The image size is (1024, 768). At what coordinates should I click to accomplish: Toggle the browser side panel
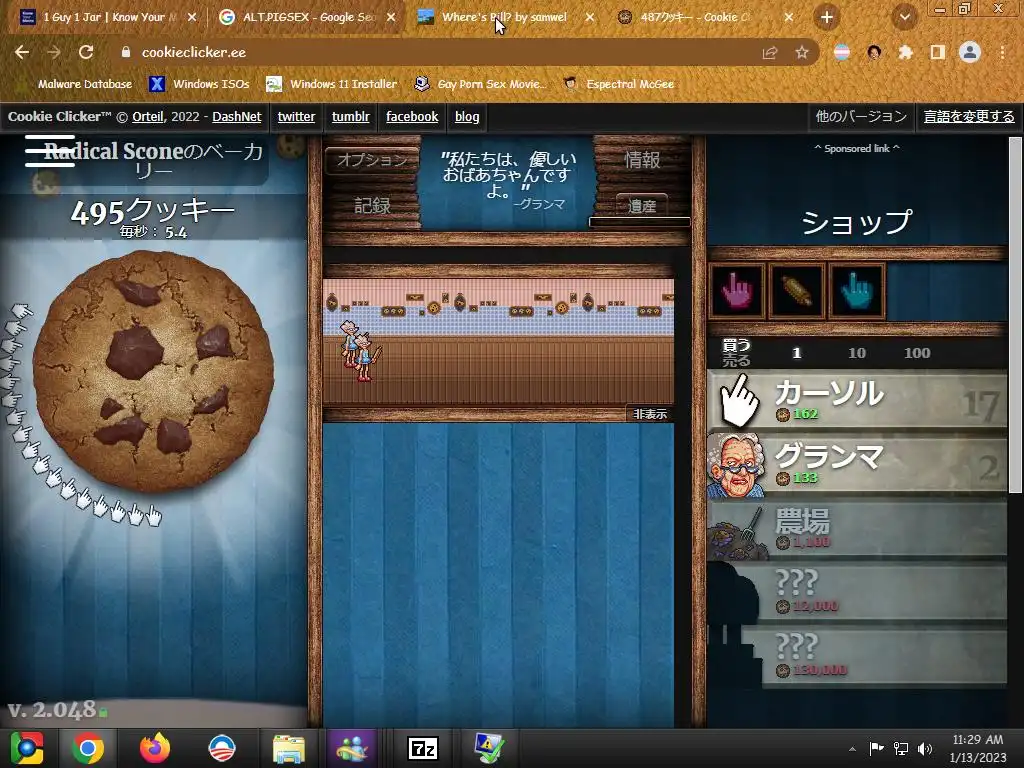click(938, 52)
